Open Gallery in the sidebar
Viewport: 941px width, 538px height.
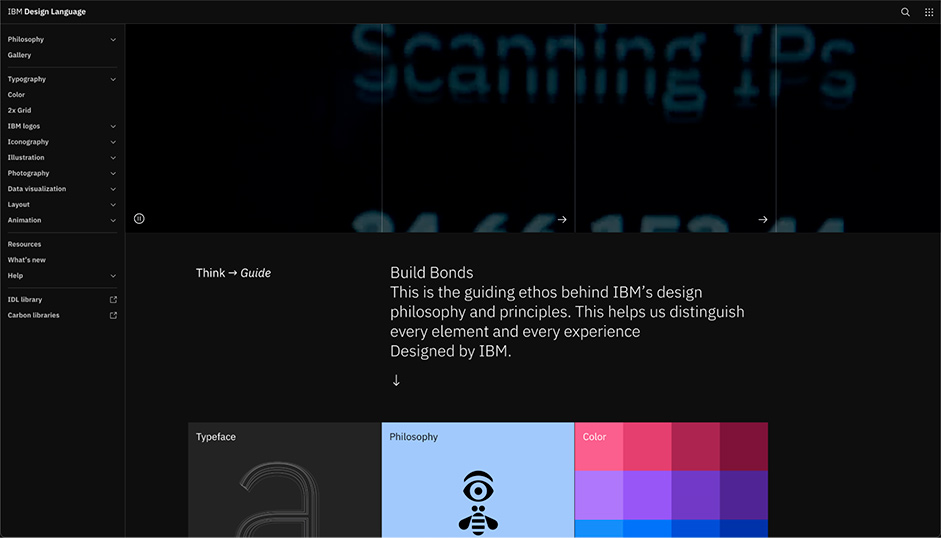(x=19, y=55)
